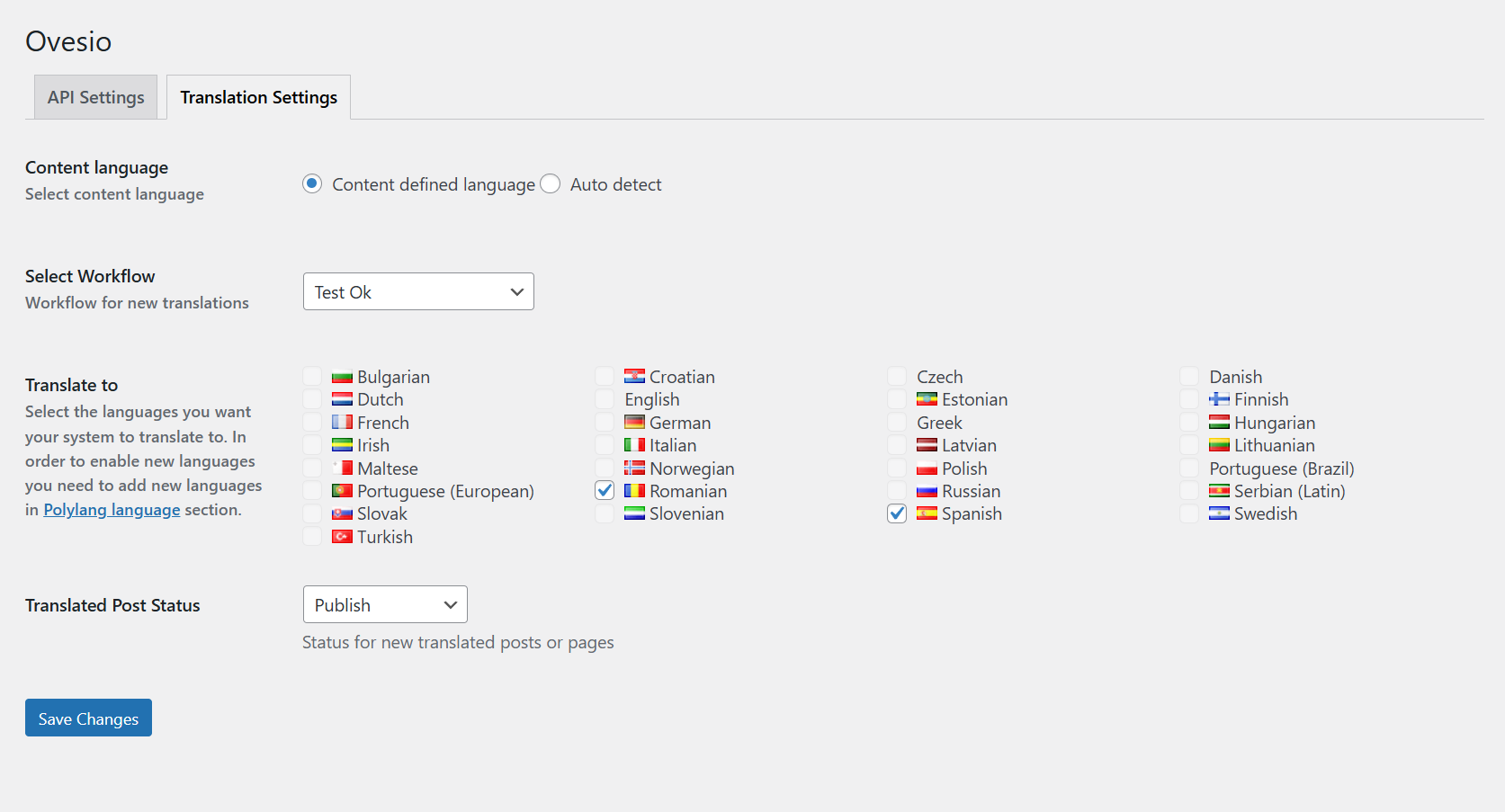
Task: Click the Turkish flag icon
Action: [342, 536]
